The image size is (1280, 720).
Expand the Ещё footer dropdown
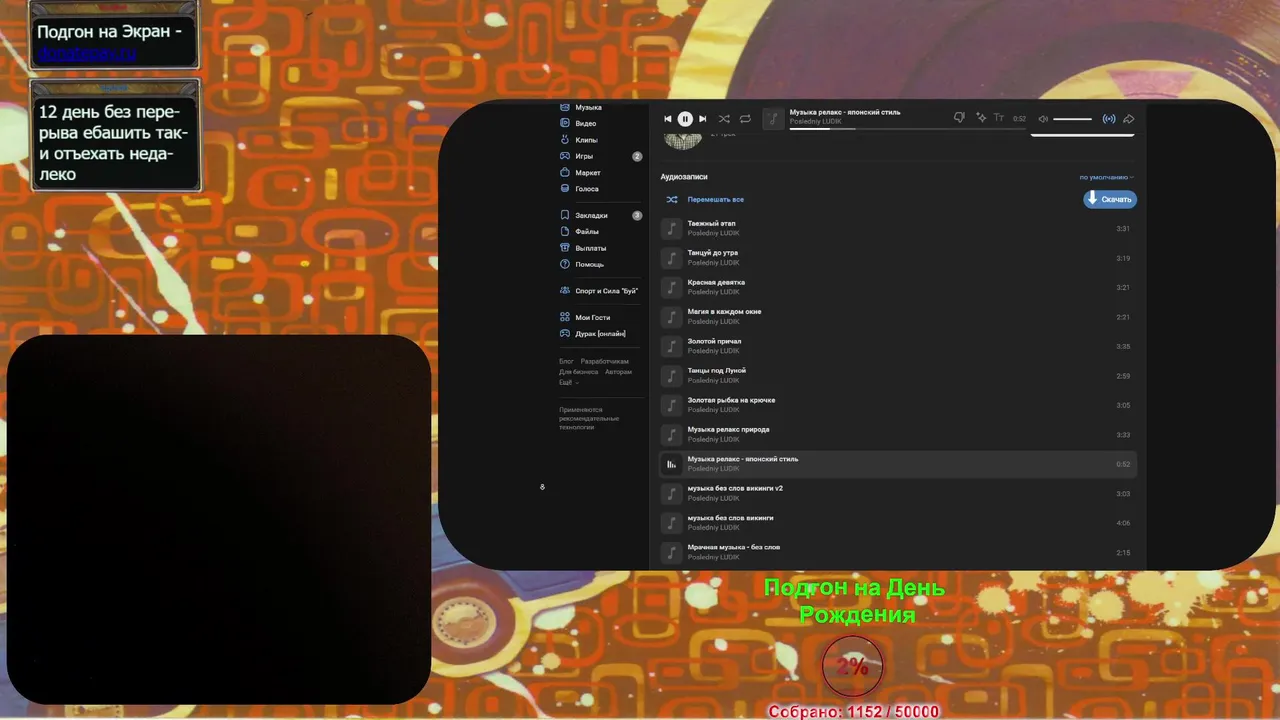tap(568, 382)
